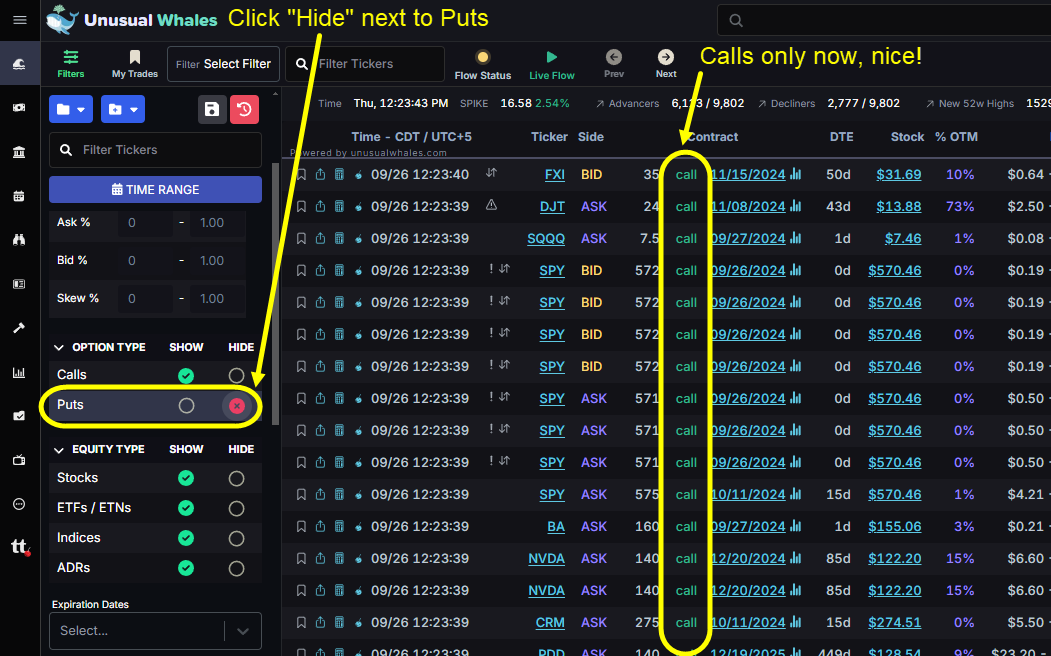The width and height of the screenshot is (1051, 656).
Task: Bookmark the FXI trade row
Action: [x=302, y=174]
